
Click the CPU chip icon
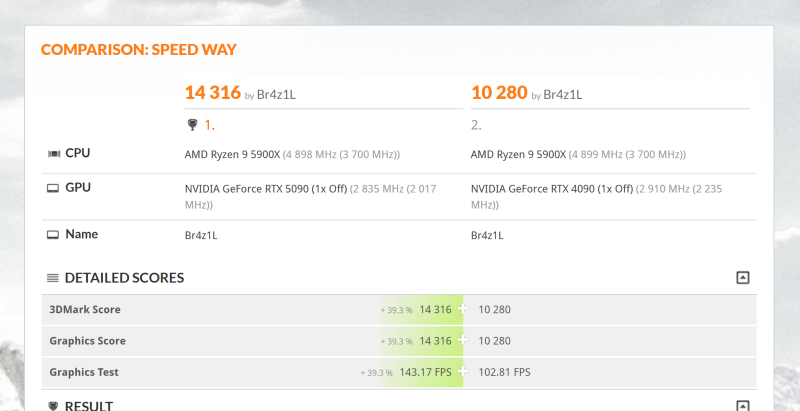tap(53, 154)
